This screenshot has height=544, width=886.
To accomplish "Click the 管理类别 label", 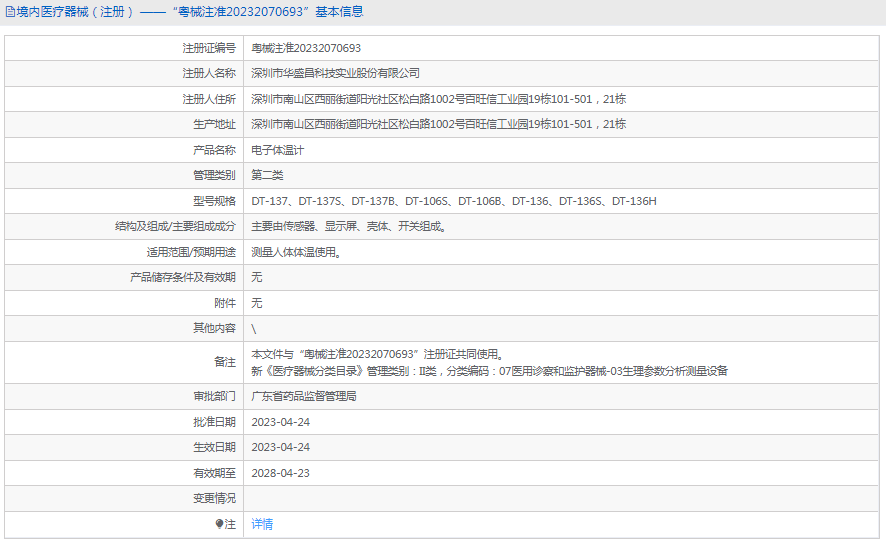I will pyautogui.click(x=214, y=175).
